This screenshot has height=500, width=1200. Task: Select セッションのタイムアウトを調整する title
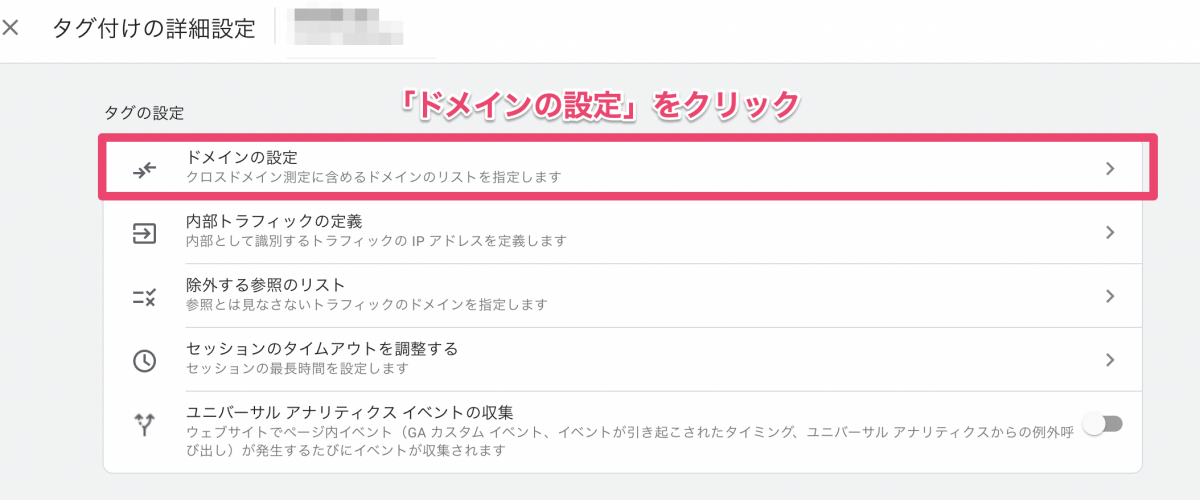(322, 349)
